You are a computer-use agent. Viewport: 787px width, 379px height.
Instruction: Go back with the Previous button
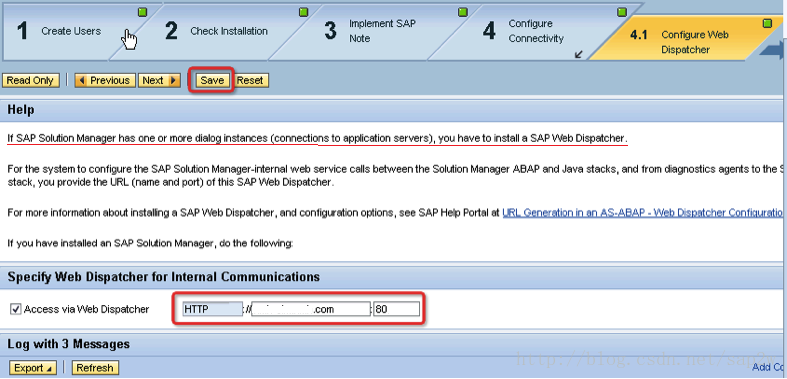pos(105,80)
